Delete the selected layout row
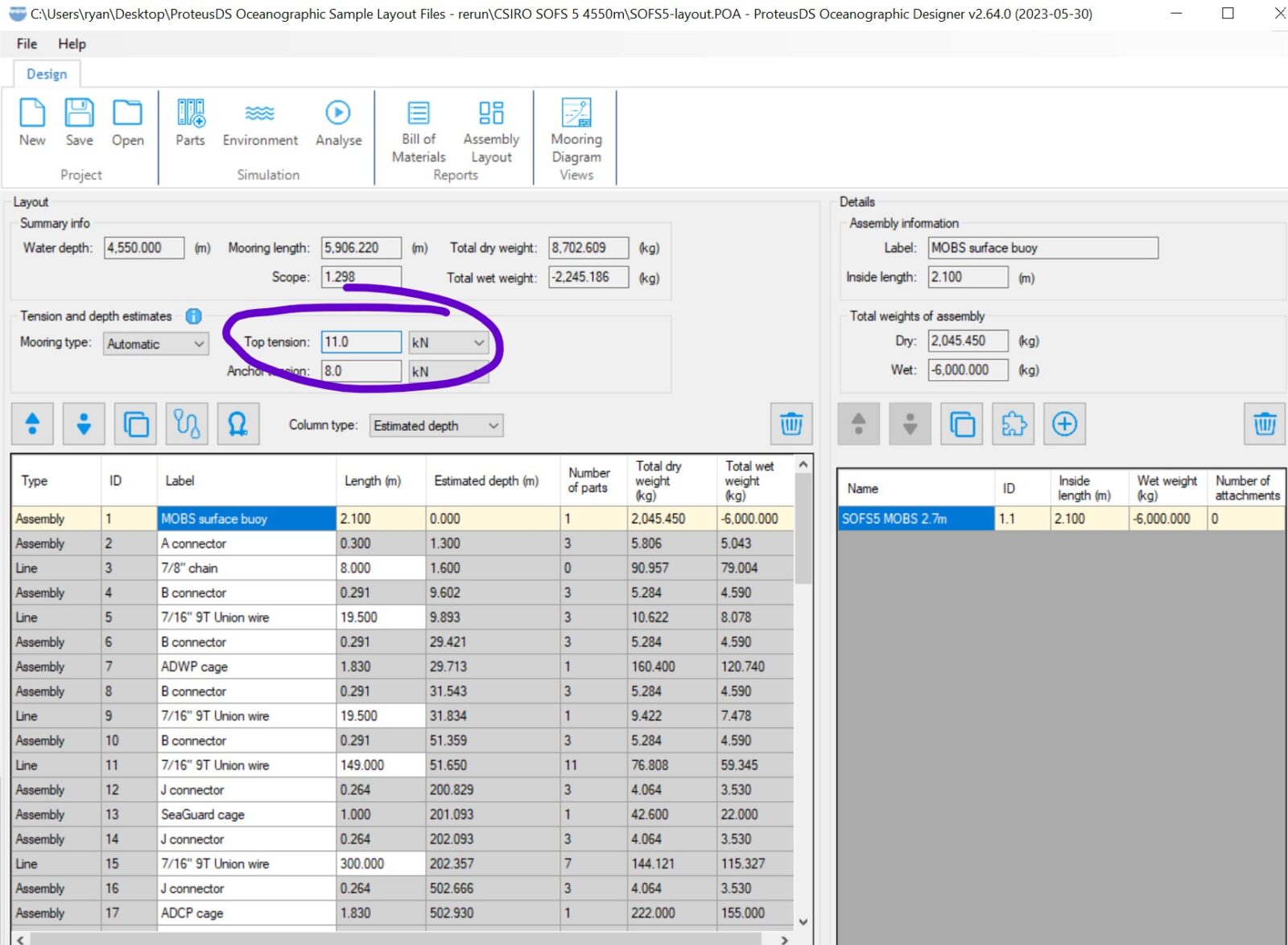Viewport: 1288px width, 945px height. point(791,423)
